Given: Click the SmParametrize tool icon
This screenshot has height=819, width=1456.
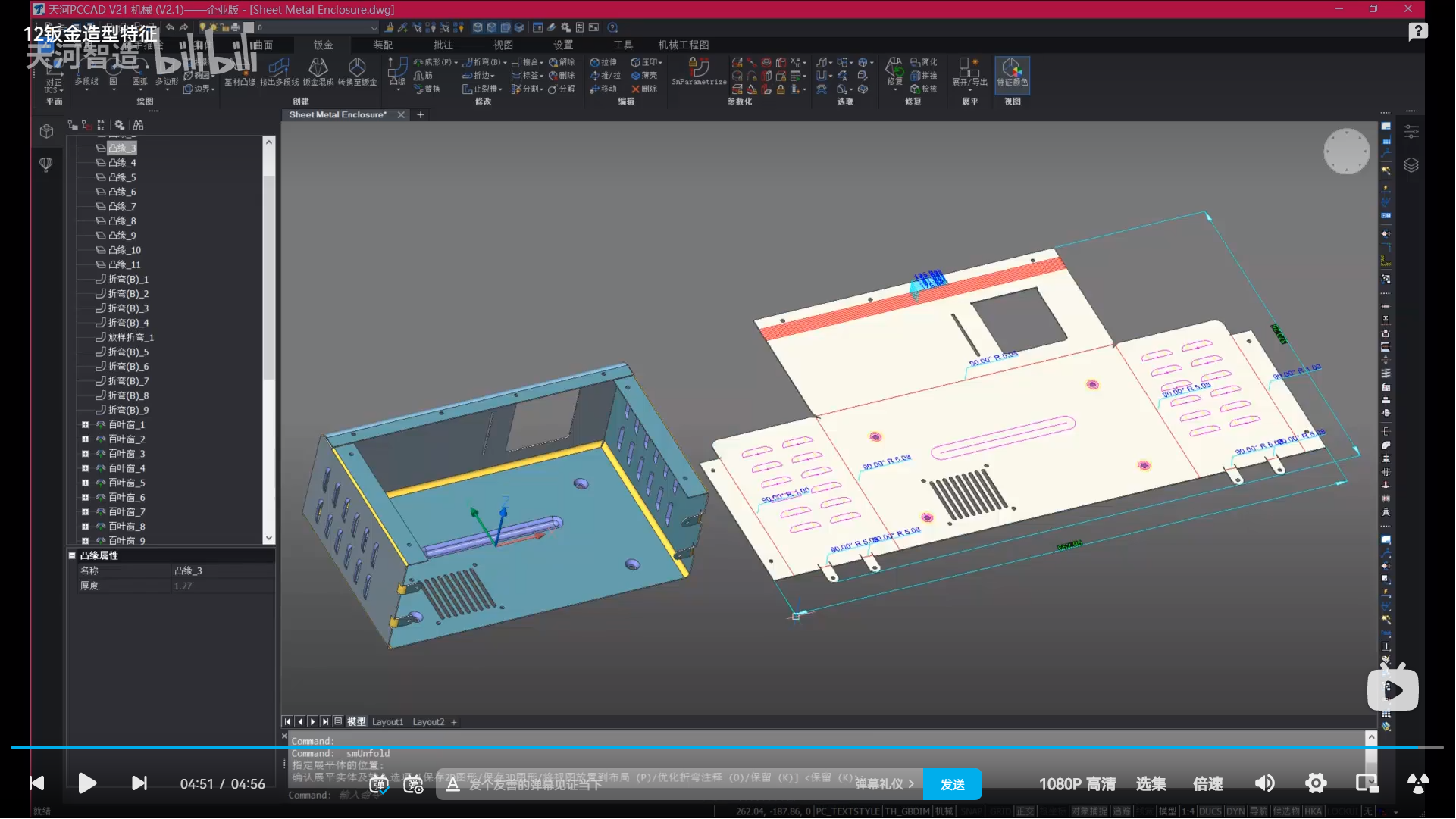Looking at the screenshot, I should tap(699, 73).
